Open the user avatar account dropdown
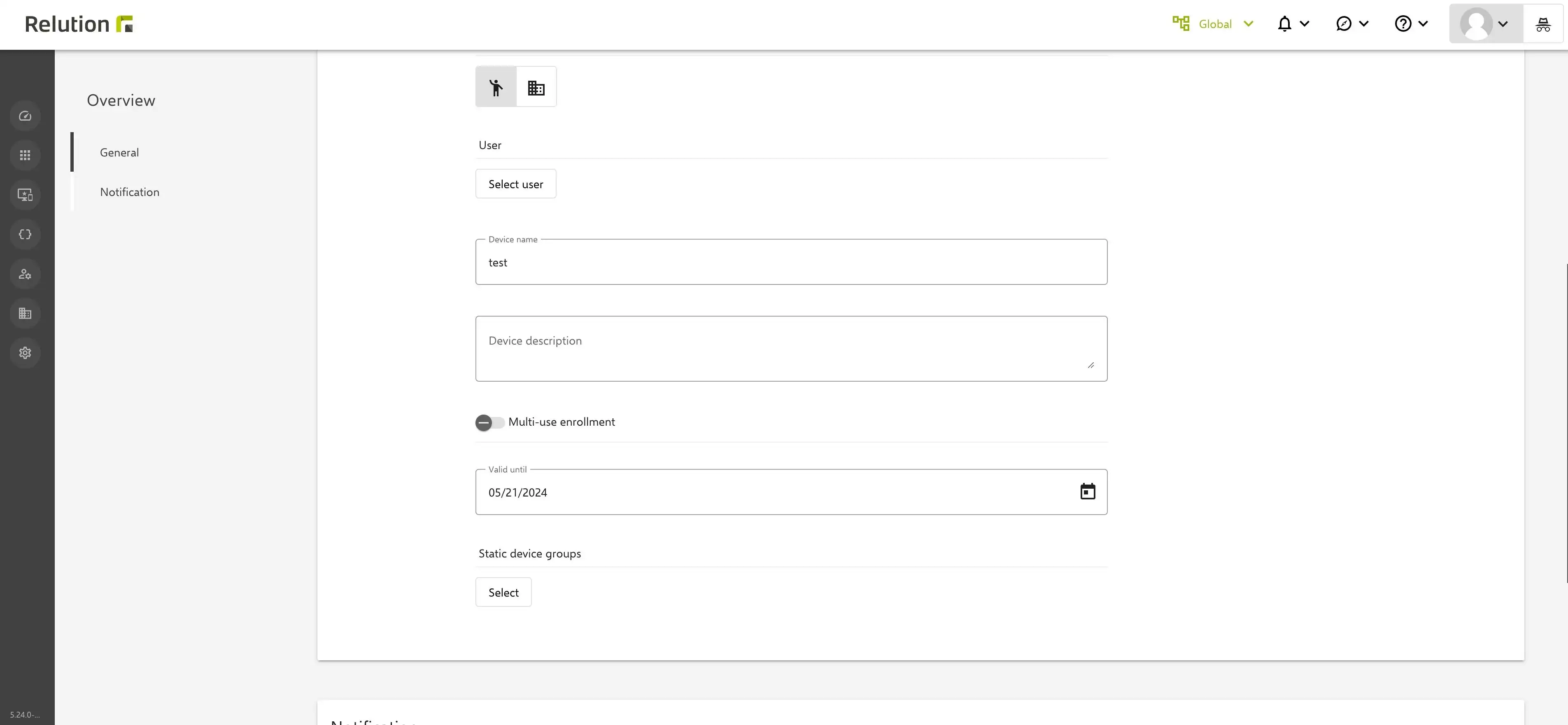The height and width of the screenshot is (725, 1568). coord(1486,24)
